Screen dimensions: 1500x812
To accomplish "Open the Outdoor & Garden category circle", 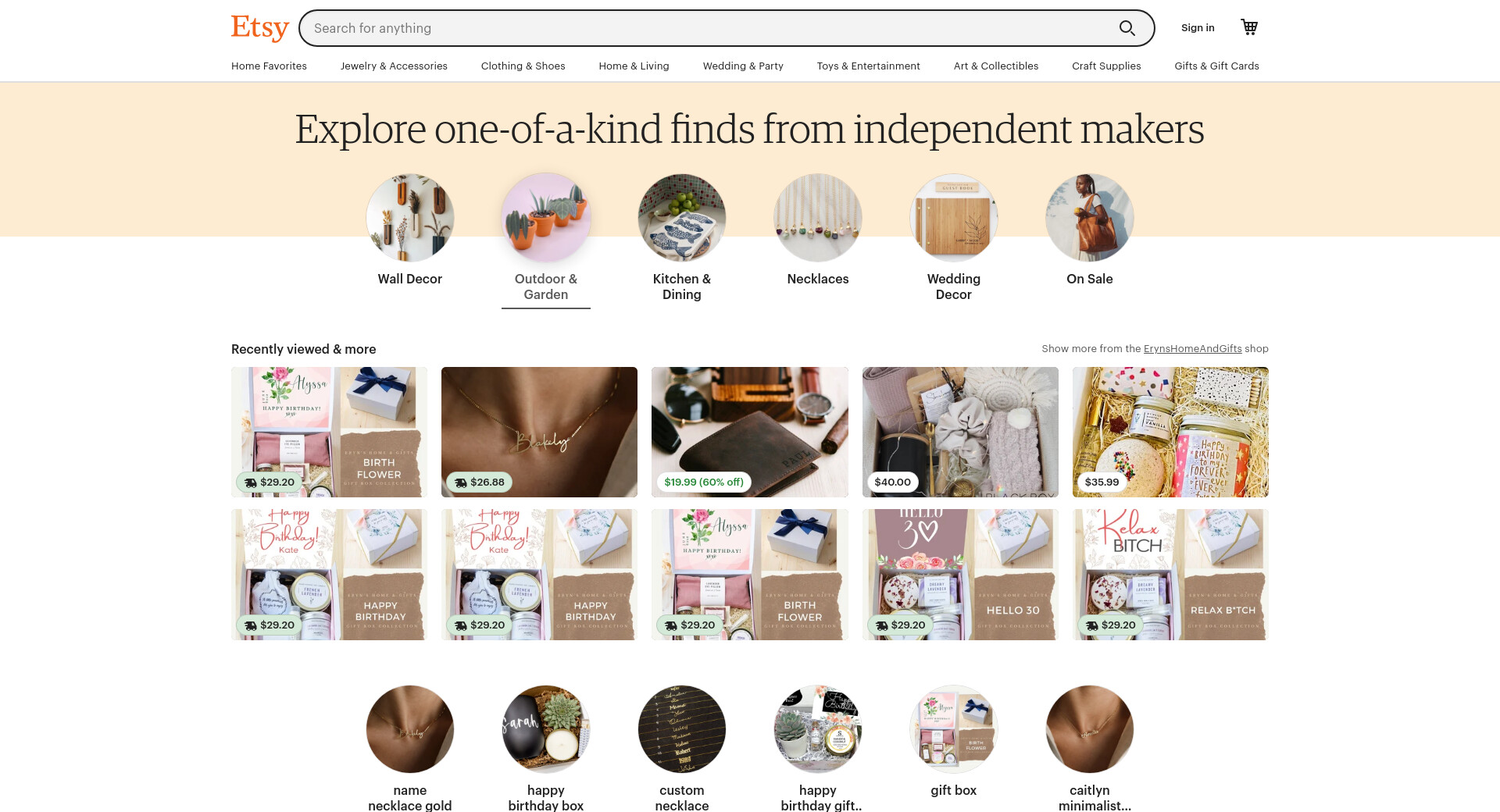I will point(546,218).
